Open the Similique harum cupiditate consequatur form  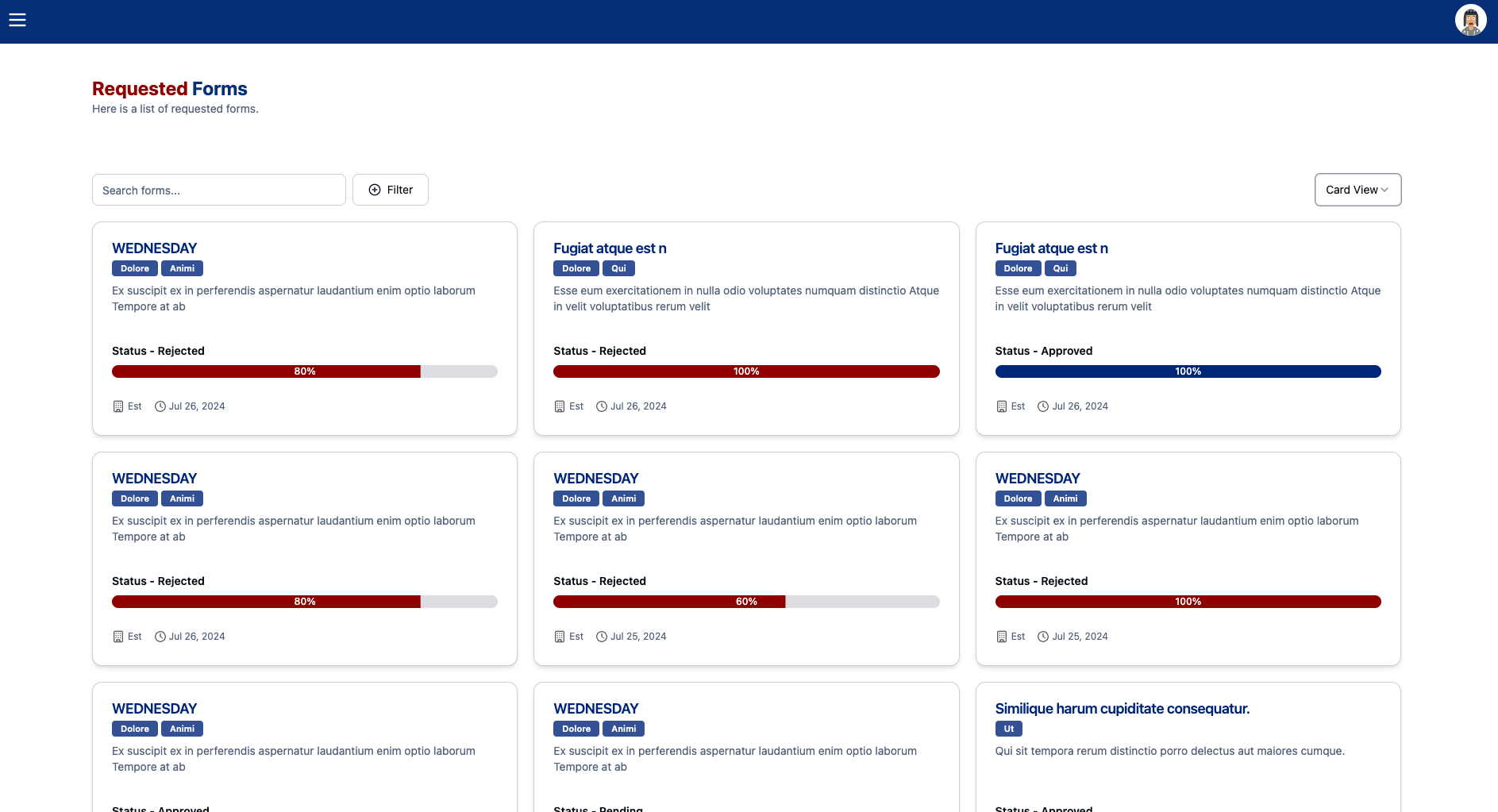1122,709
